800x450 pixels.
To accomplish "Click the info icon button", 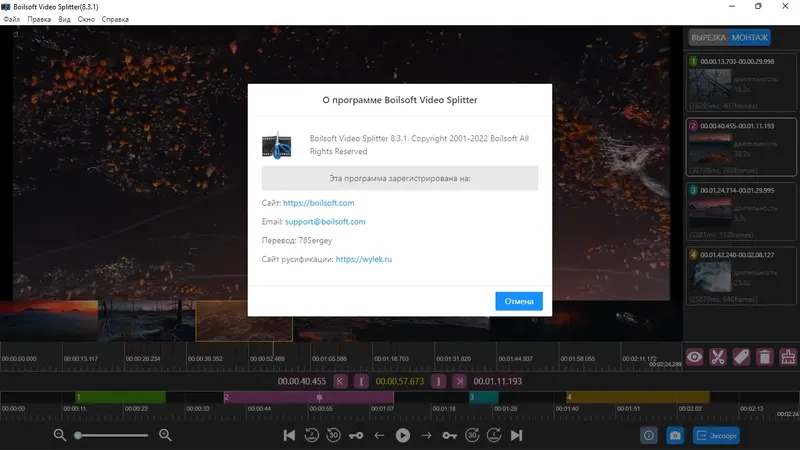I will pyautogui.click(x=648, y=436).
